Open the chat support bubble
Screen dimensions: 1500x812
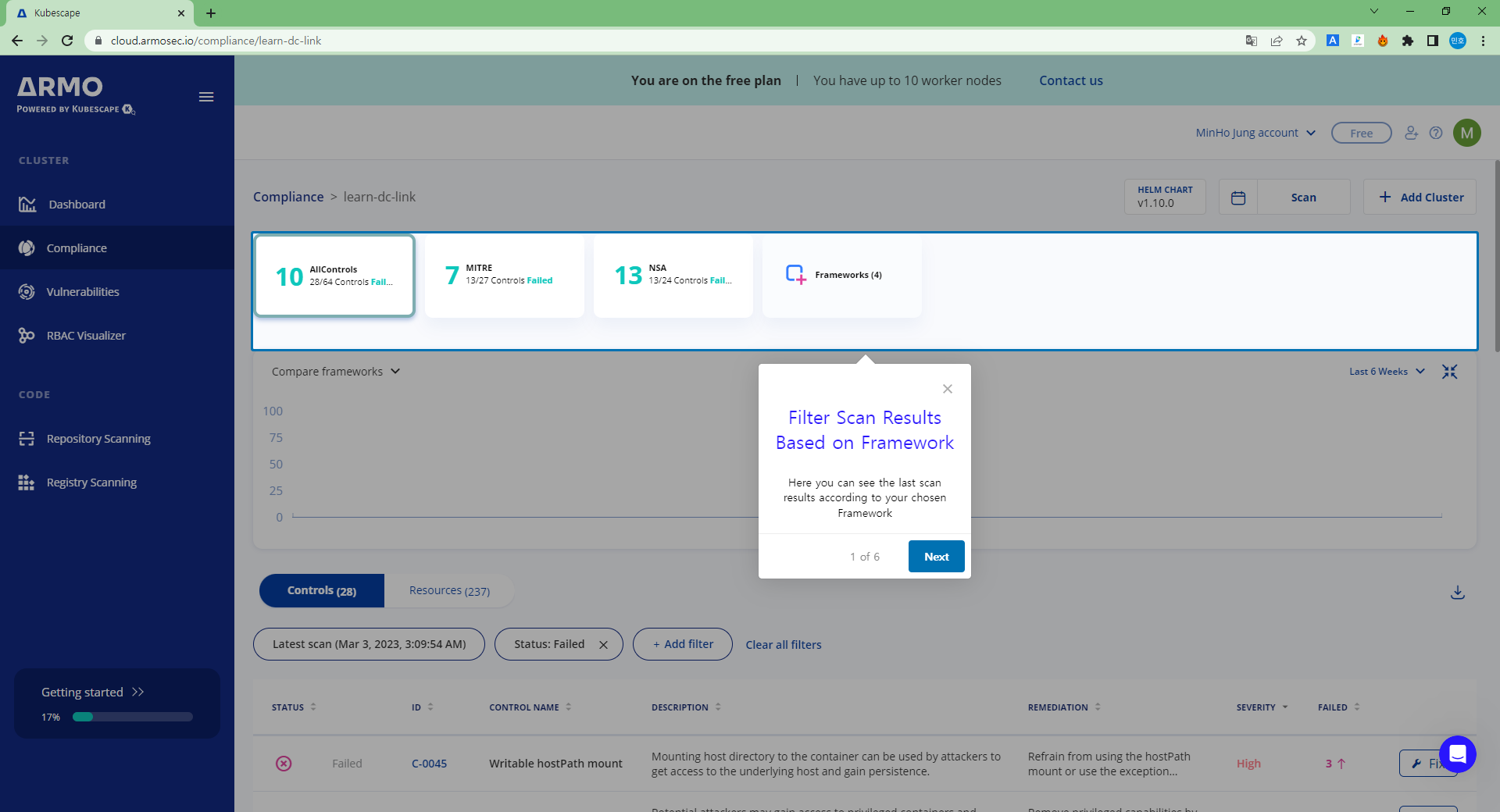coord(1457,753)
